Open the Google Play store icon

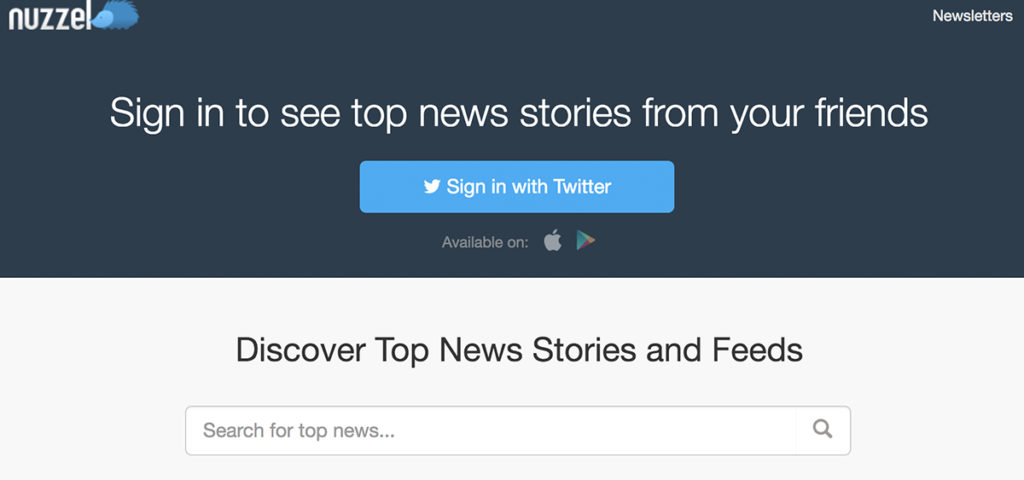coord(586,241)
